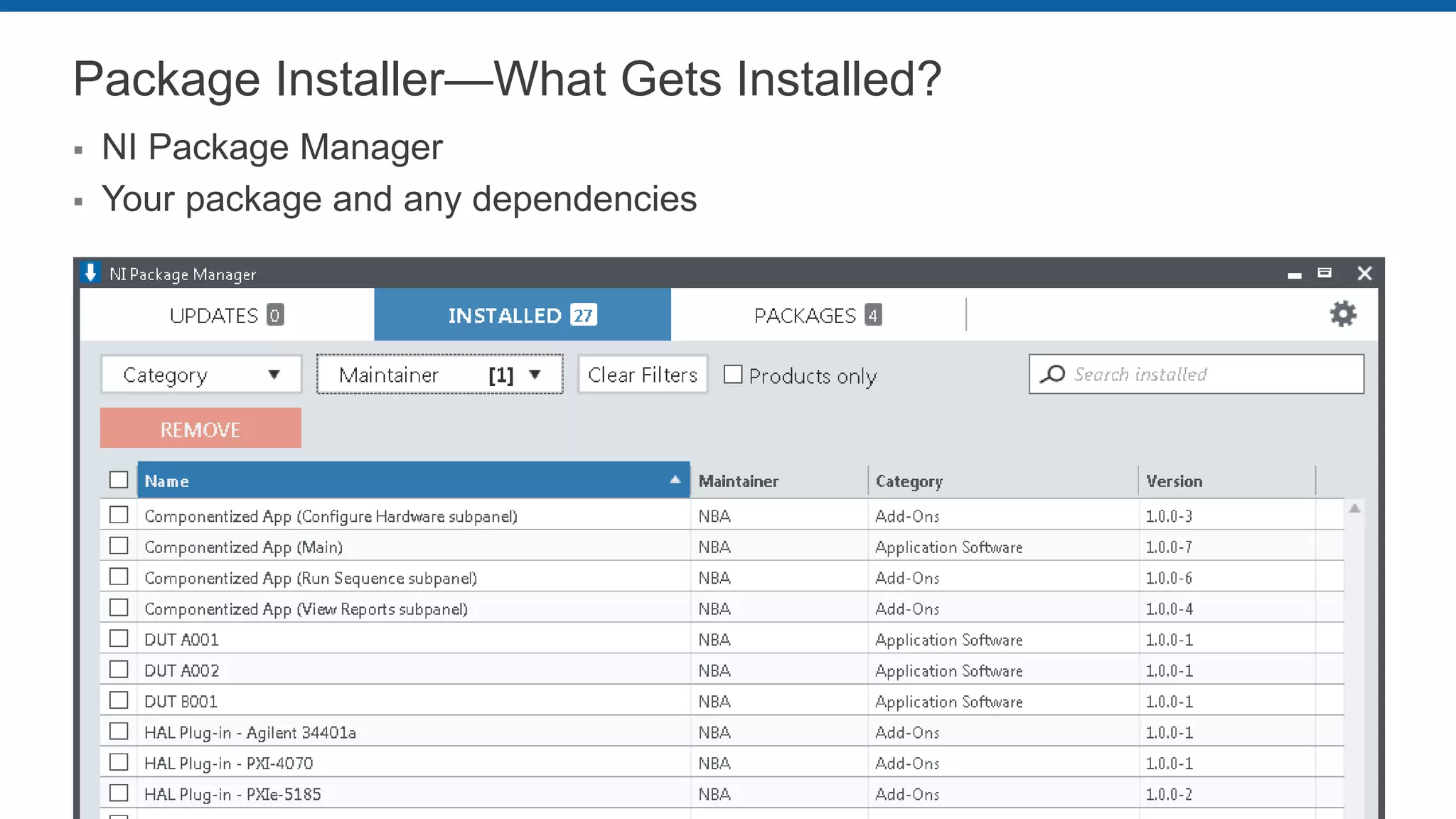Click version 1.0.0-2 cell

(1169, 794)
